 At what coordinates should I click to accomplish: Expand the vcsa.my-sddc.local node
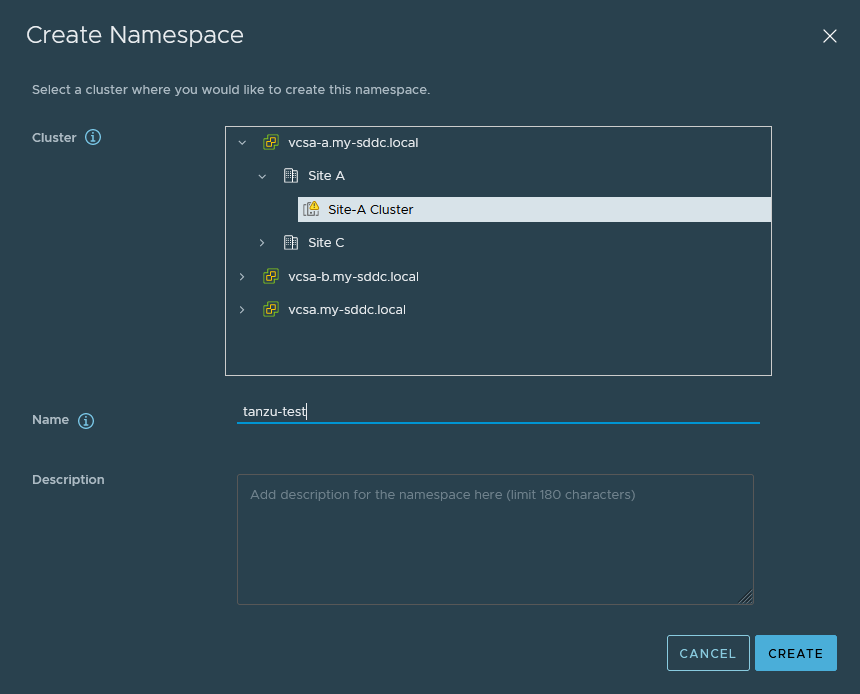pos(242,310)
